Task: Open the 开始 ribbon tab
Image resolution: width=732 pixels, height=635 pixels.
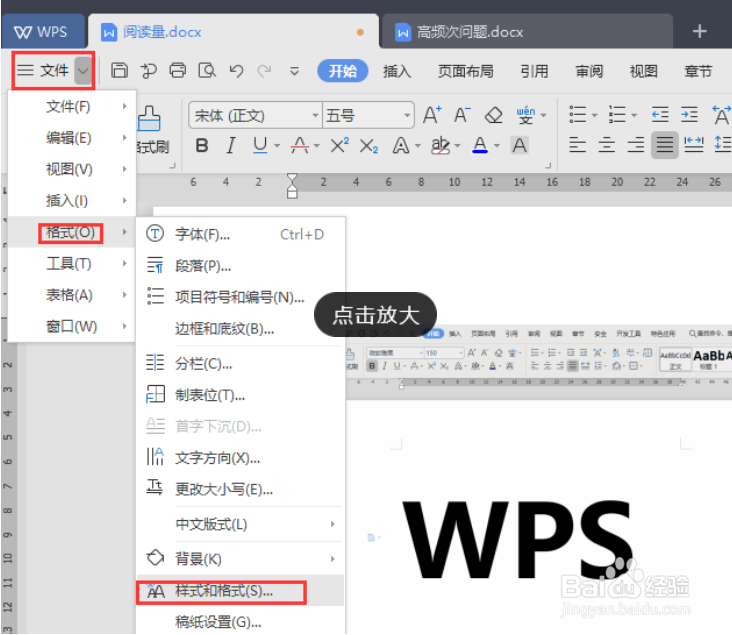Action: tap(342, 71)
